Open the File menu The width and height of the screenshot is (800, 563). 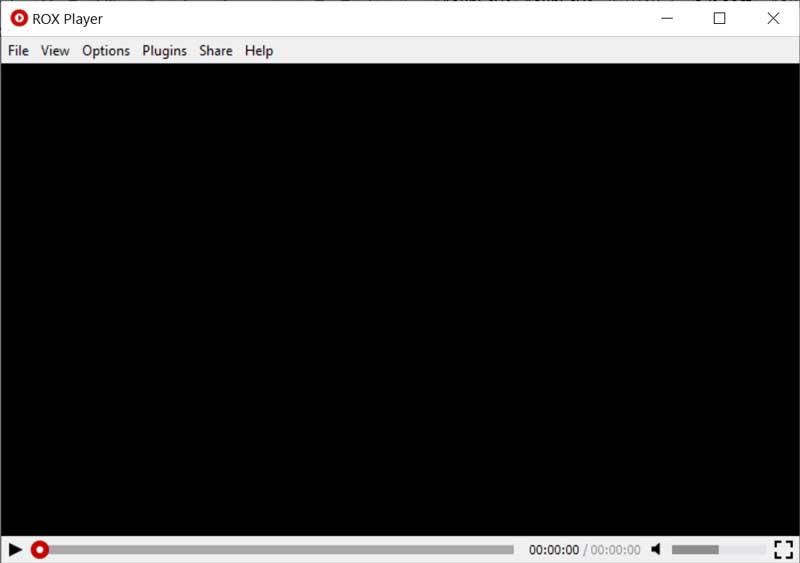point(18,51)
